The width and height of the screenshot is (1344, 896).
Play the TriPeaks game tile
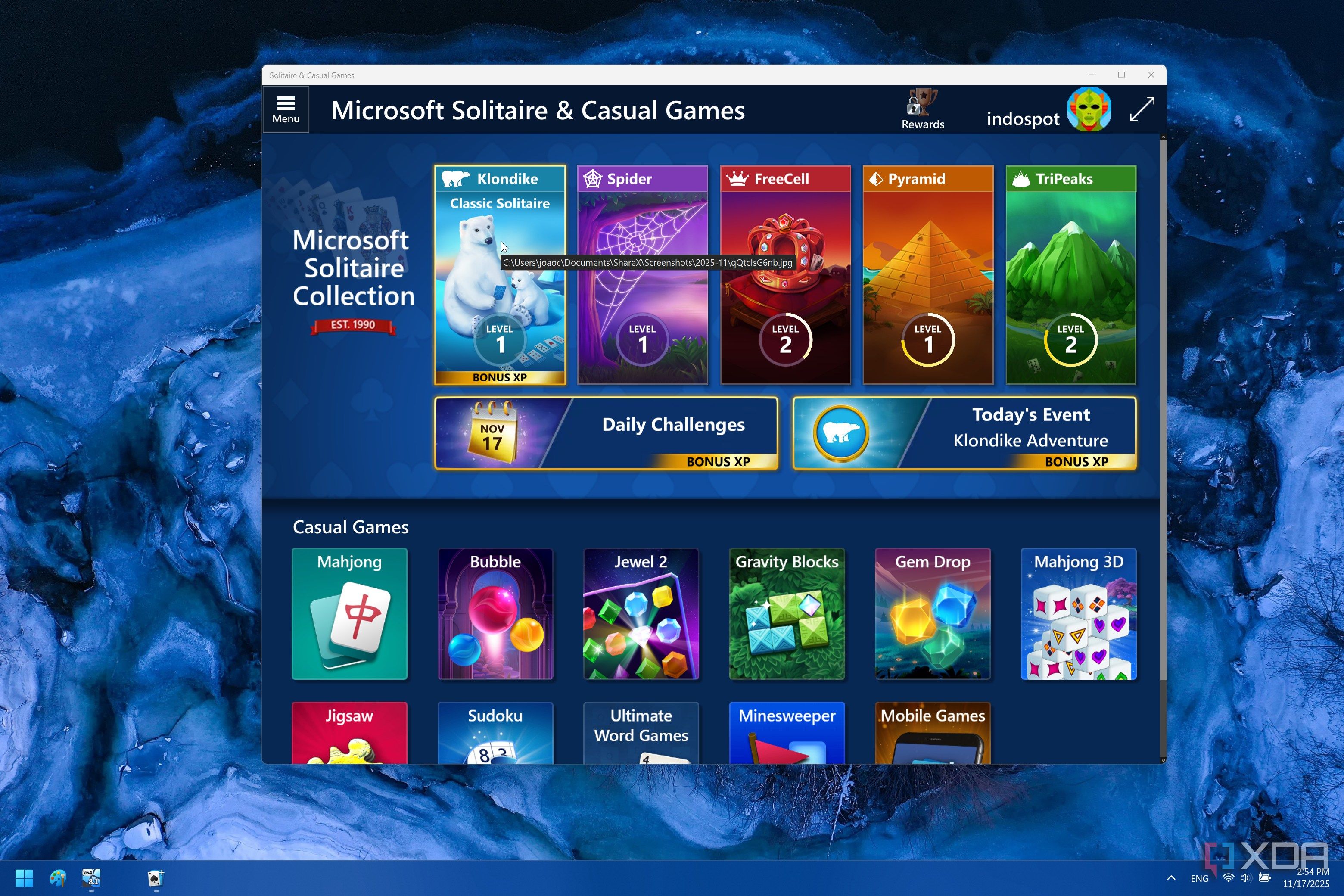[1070, 274]
